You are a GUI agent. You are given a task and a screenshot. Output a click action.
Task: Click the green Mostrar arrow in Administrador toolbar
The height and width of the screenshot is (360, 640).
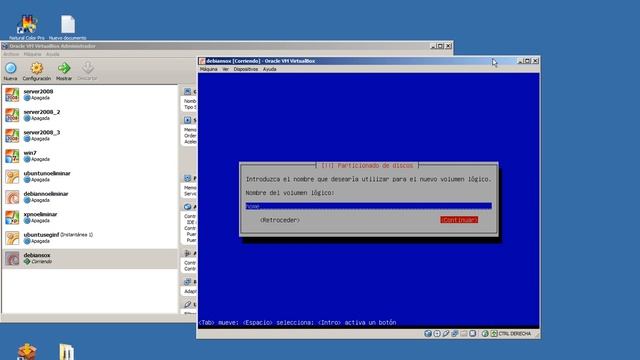(x=64, y=68)
